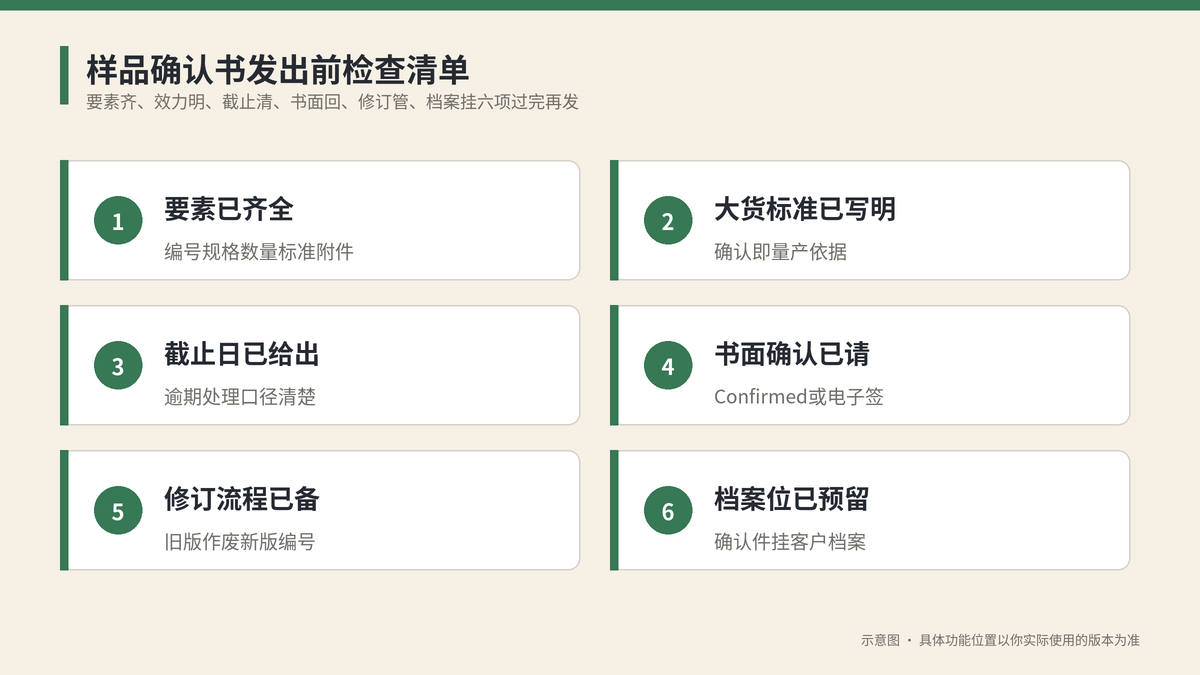Viewport: 1200px width, 675px height.
Task: Click the footnote starting 示意图 · 具体功能位置
Action: [1000, 640]
